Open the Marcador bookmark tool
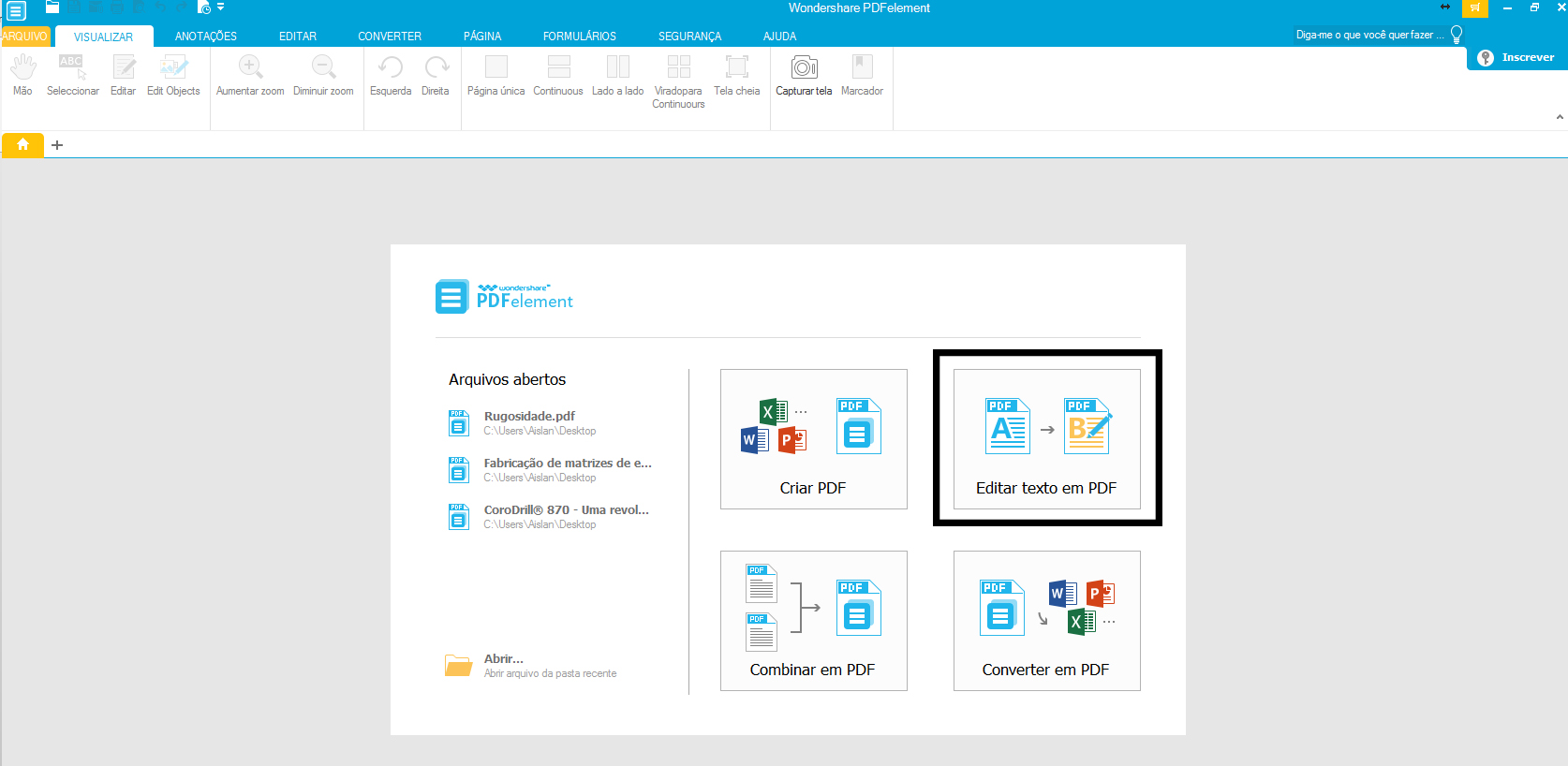This screenshot has height=766, width=1568. coord(863,75)
